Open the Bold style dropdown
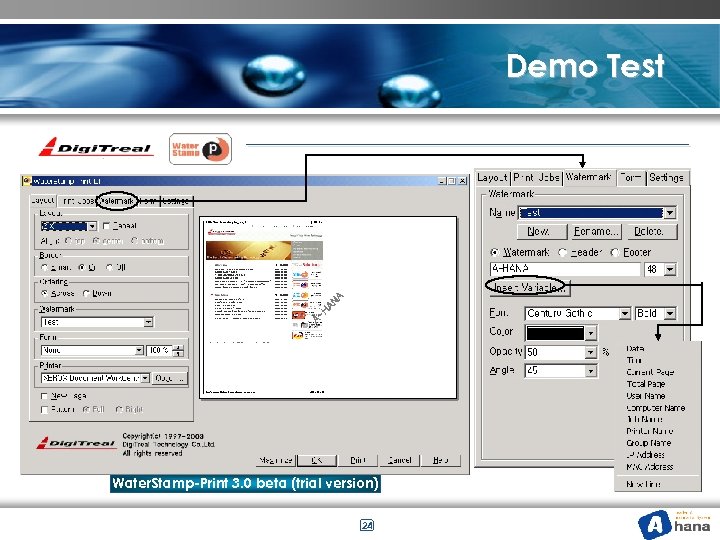This screenshot has width=720, height=540. coord(670,313)
